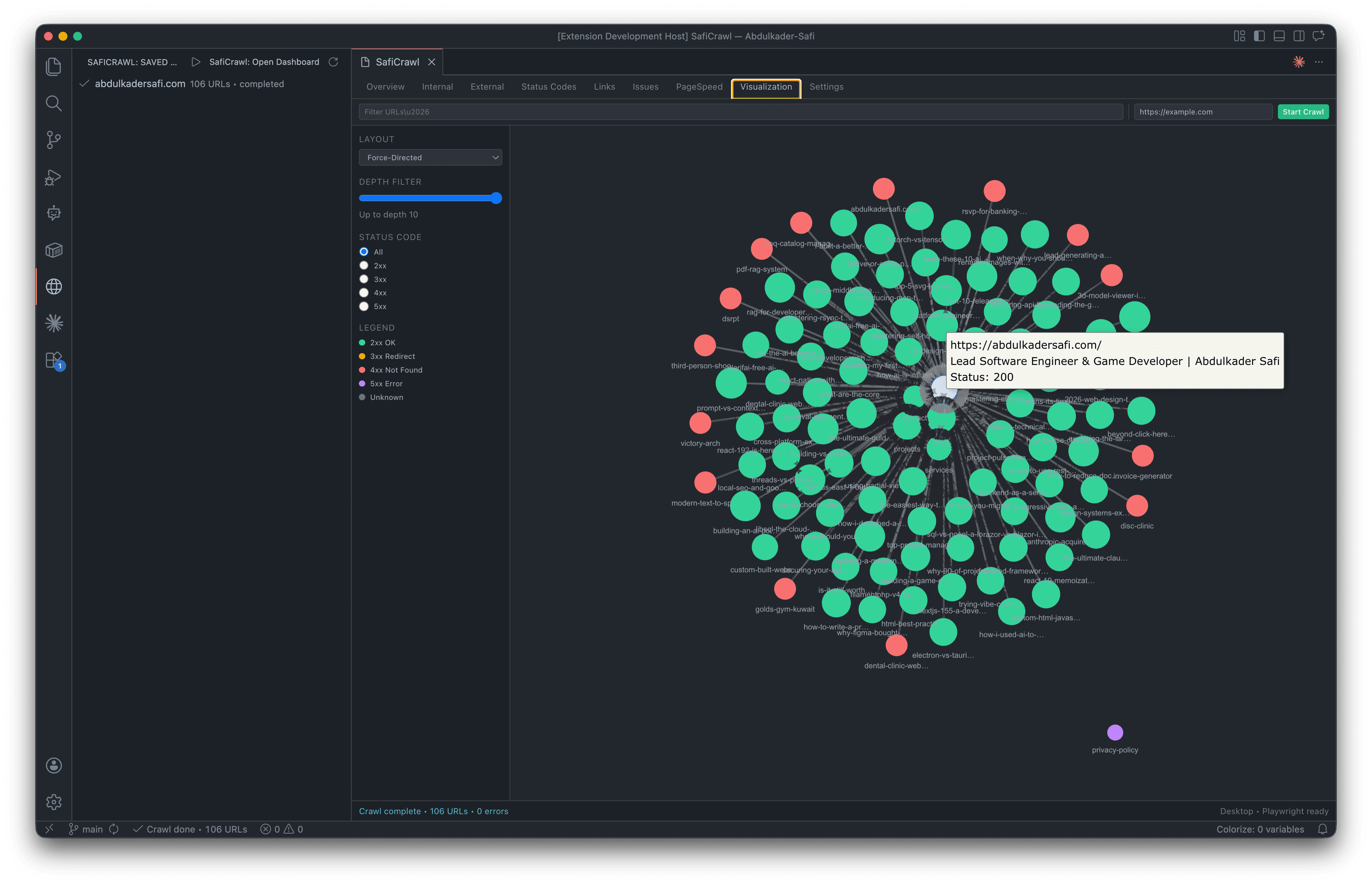Click the starburst icon near the editor's top right
This screenshot has height=885, width=1372.
click(x=1299, y=61)
